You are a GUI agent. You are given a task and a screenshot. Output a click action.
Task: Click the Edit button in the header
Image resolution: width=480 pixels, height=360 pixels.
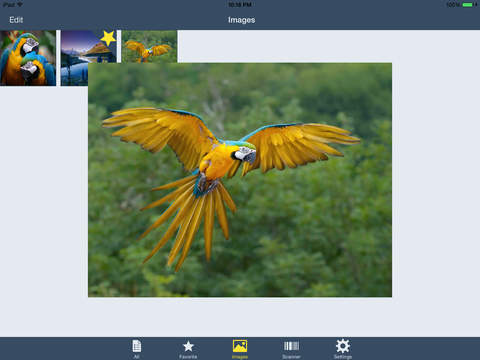[16, 20]
